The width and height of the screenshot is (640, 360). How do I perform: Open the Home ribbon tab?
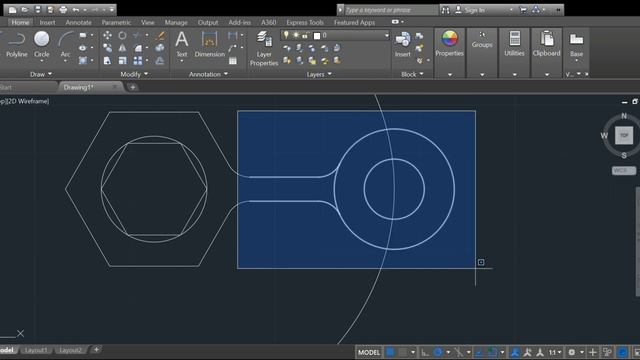[20, 22]
